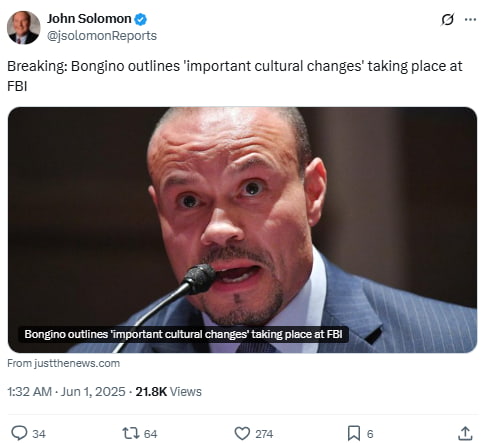Viewport: 481px width, 443px height.
Task: Open the @jsolomonReports handle link
Action: point(102,36)
